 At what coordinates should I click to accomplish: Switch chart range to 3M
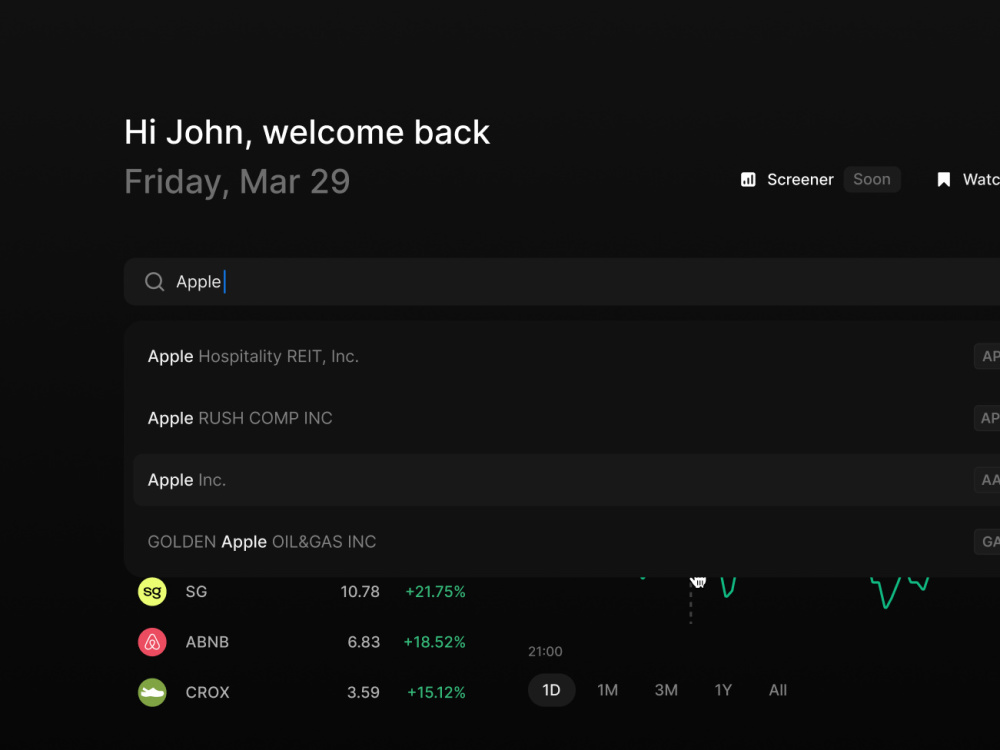click(666, 690)
